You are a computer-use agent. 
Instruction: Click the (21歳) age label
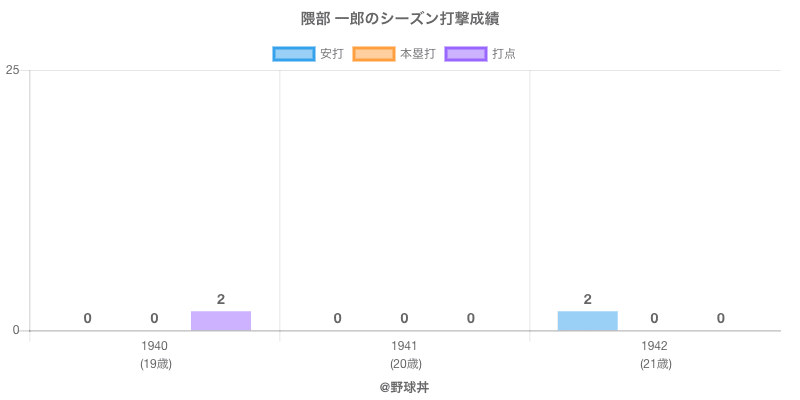(x=655, y=364)
